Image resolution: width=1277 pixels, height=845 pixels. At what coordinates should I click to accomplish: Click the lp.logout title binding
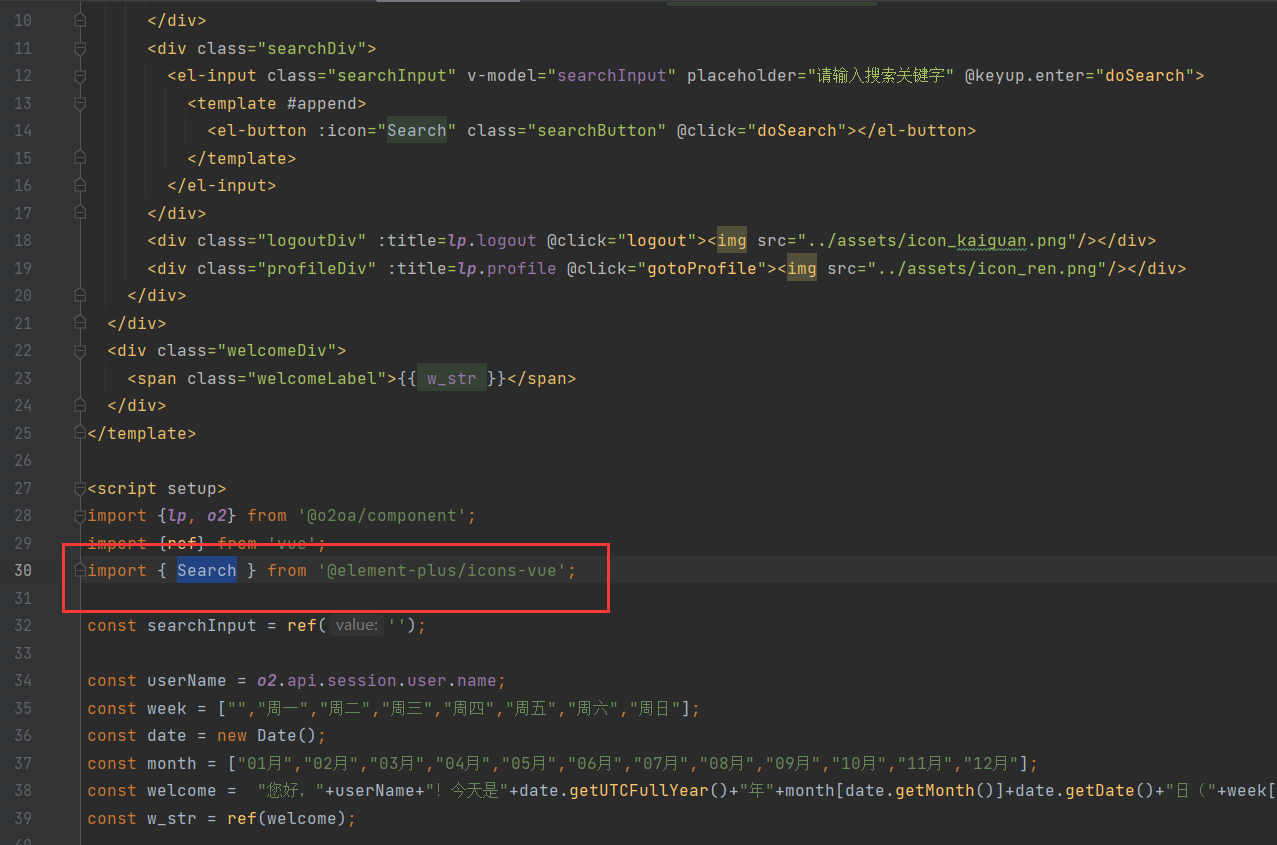click(x=491, y=240)
